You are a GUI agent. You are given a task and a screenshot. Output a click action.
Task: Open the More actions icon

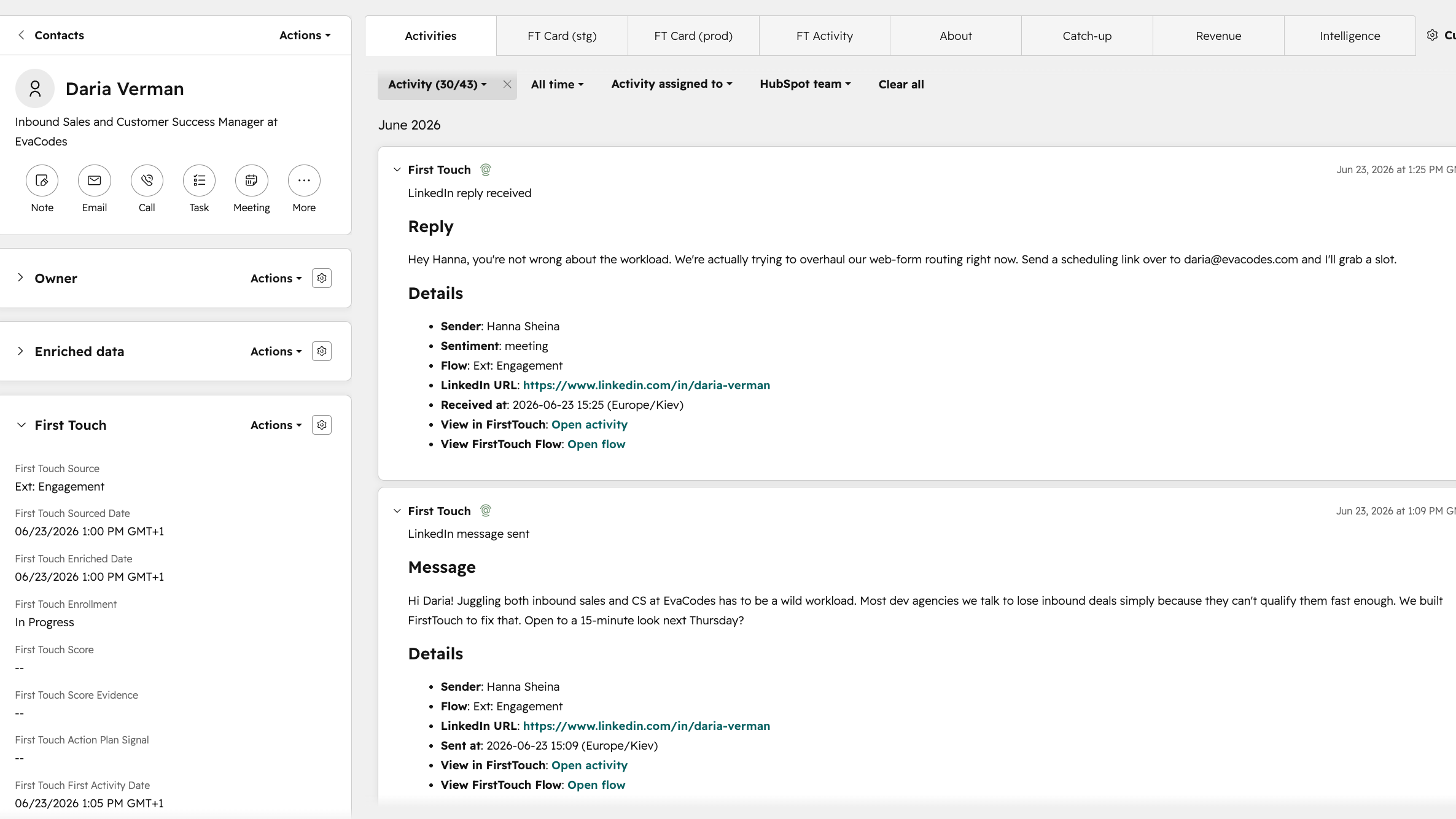(304, 180)
